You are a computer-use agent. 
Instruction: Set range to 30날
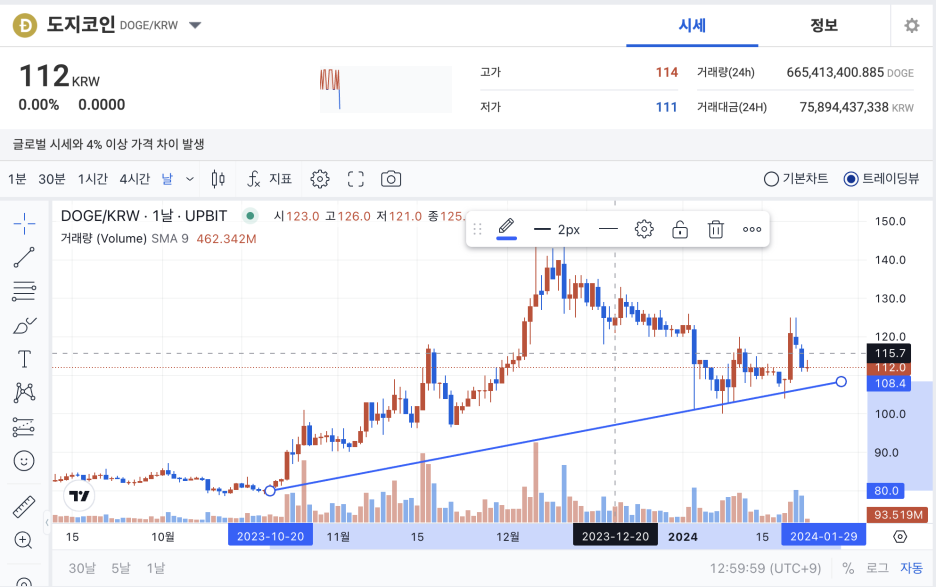point(82,568)
